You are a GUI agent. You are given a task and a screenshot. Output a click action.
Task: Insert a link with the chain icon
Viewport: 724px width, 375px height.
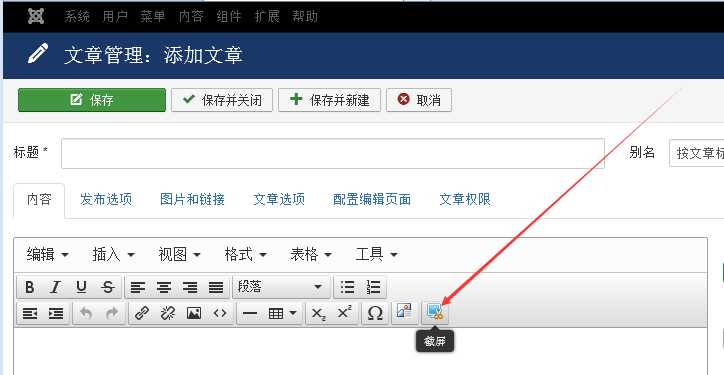tap(142, 314)
